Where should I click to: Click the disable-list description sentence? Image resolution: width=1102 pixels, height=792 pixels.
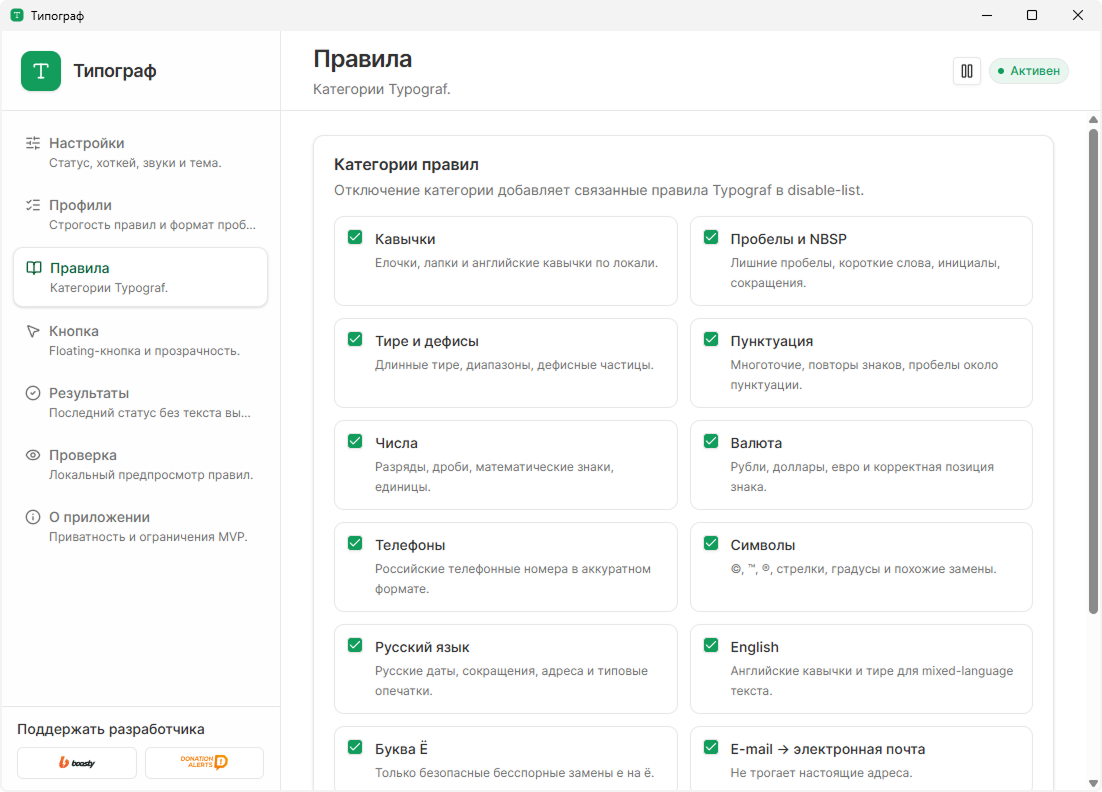tap(599, 190)
